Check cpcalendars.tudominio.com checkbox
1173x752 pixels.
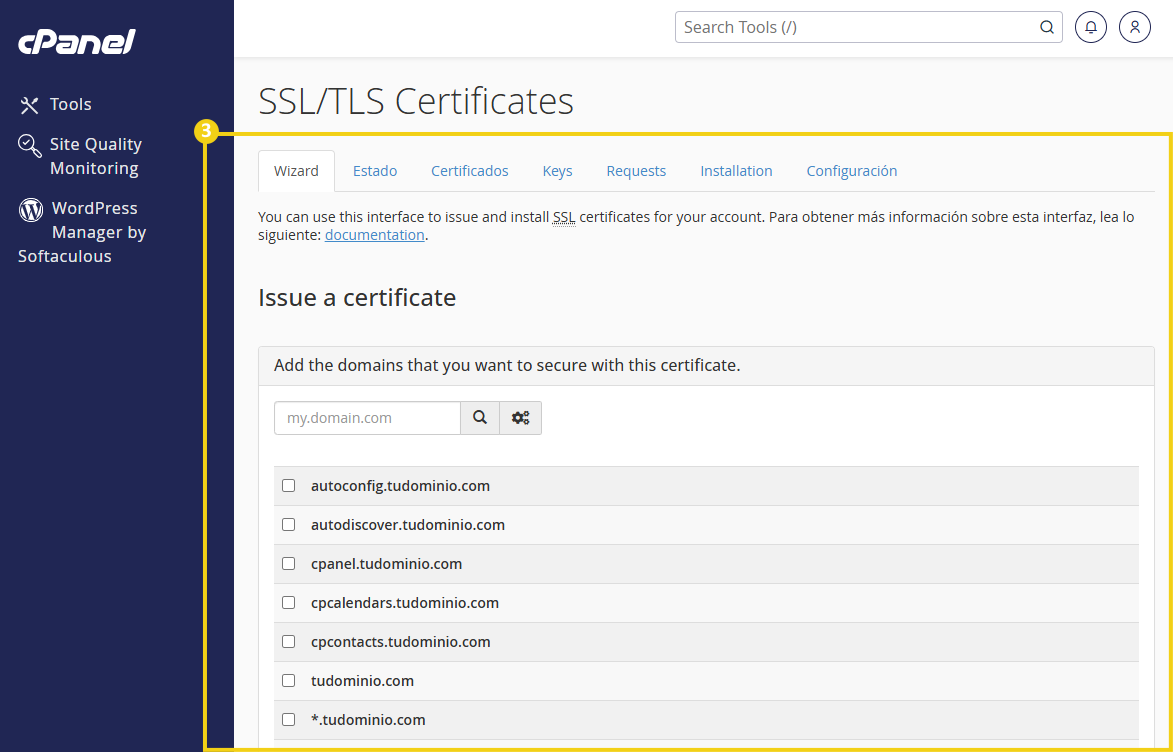[x=289, y=602]
